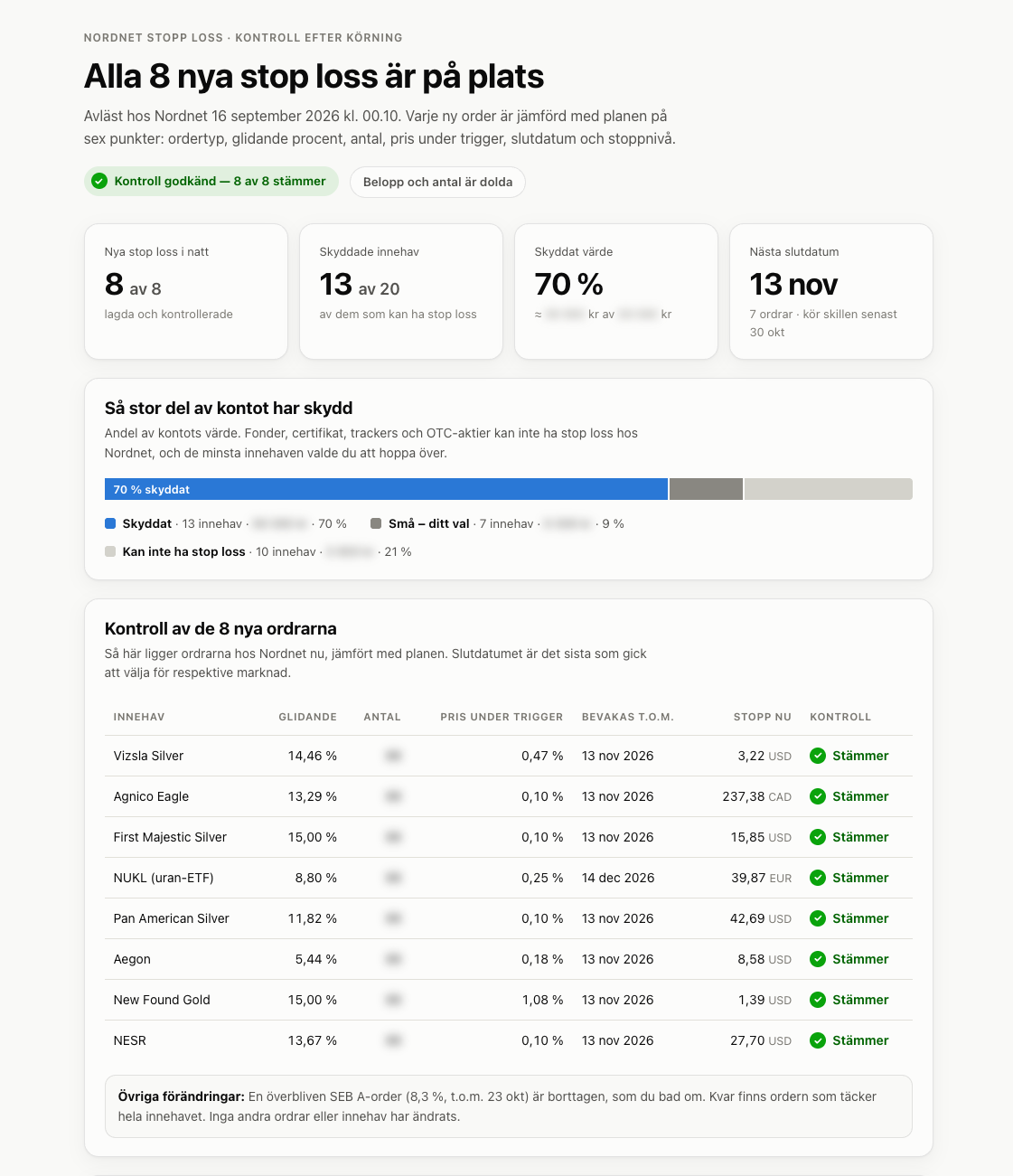Click the Kontroll av de 8 nya ordrarna heading
The image size is (1013, 1176).
220,628
